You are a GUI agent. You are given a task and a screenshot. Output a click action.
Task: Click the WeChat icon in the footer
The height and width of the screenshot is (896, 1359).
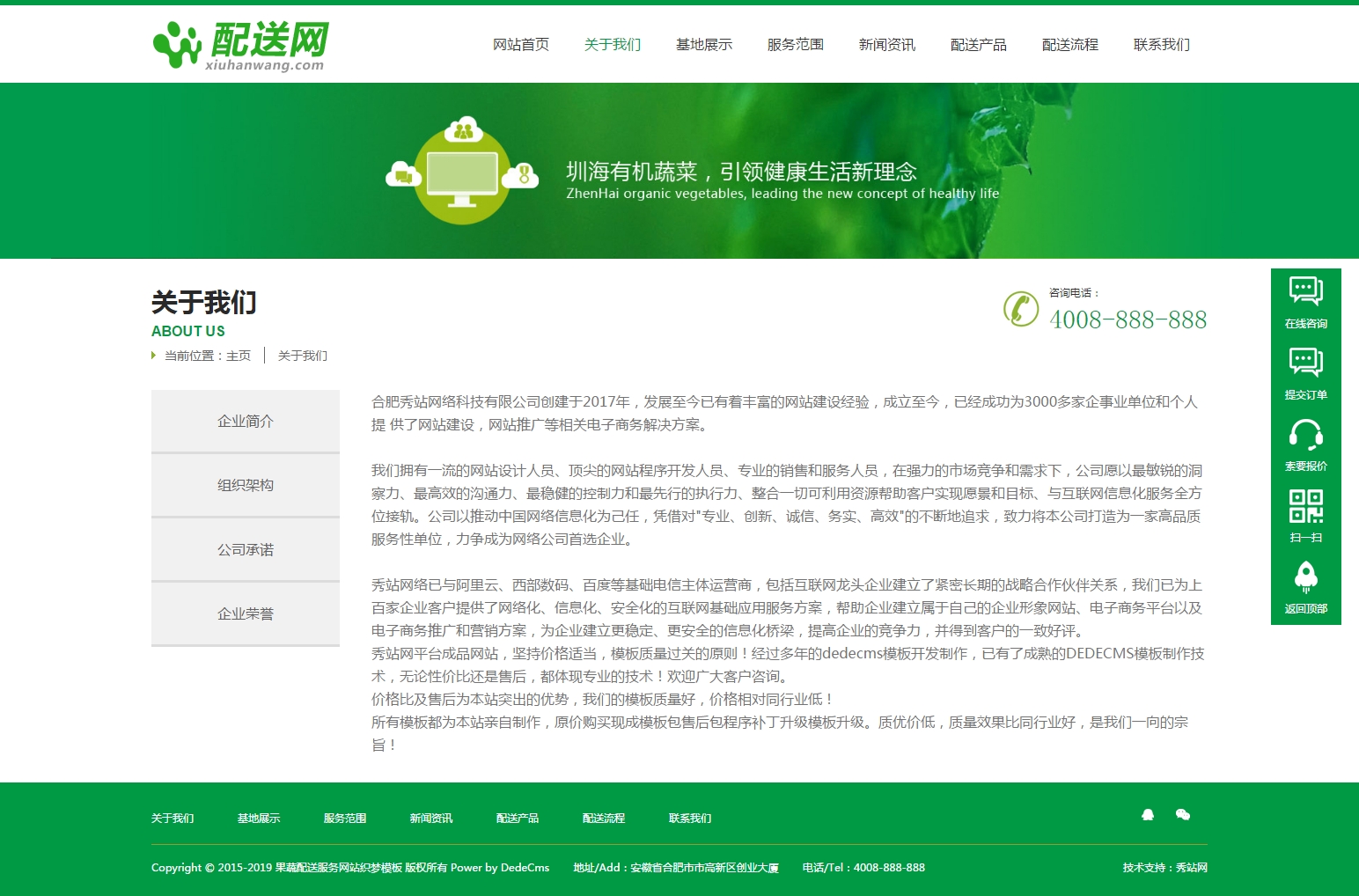[1183, 815]
